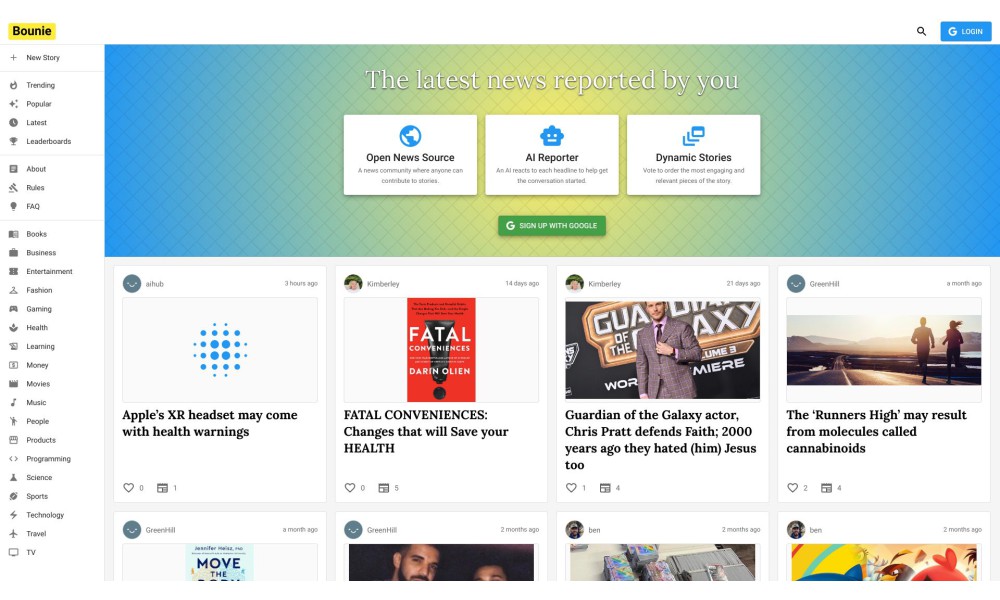This screenshot has width=1000, height=600.
Task: Click the Fashion hanger icon
Action: 13,290
